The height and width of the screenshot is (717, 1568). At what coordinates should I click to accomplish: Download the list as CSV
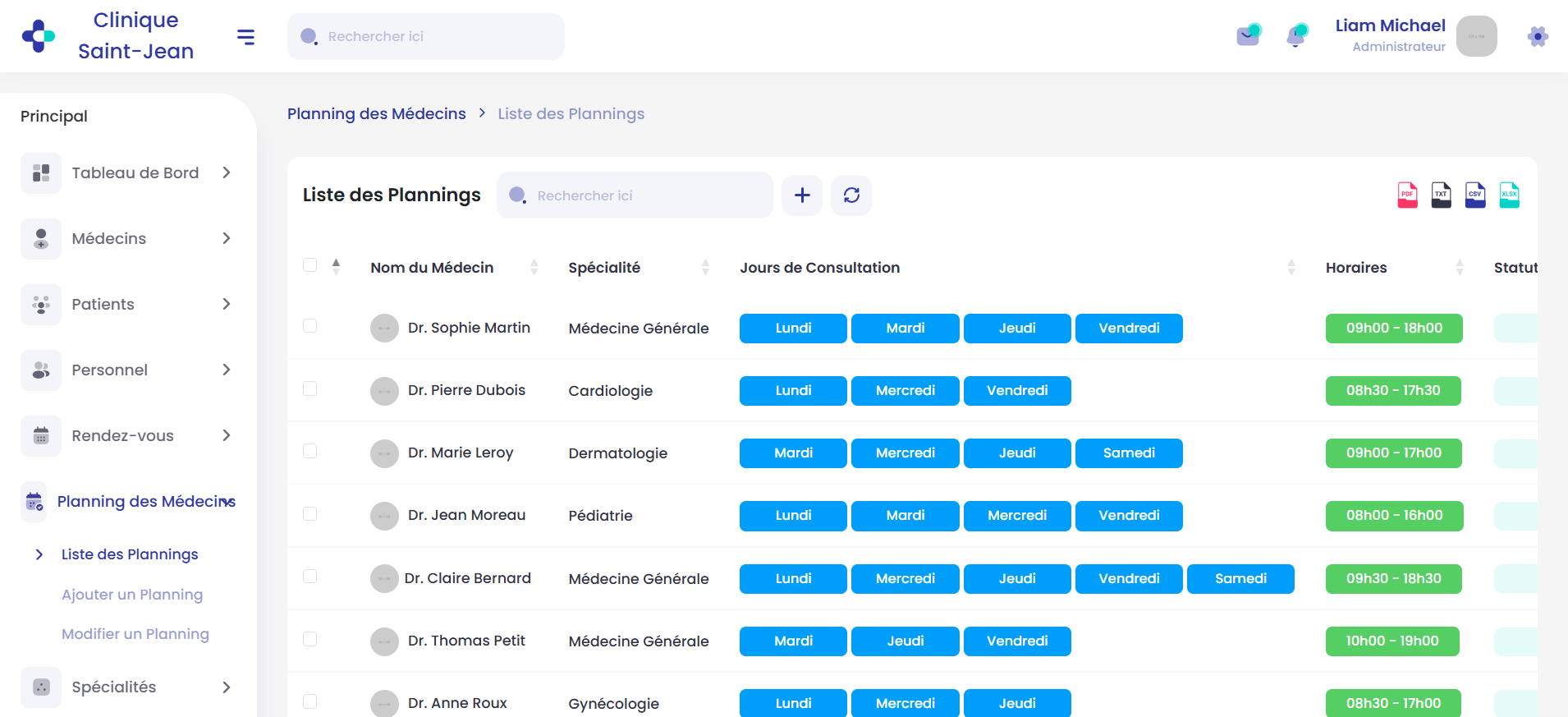[x=1475, y=195]
